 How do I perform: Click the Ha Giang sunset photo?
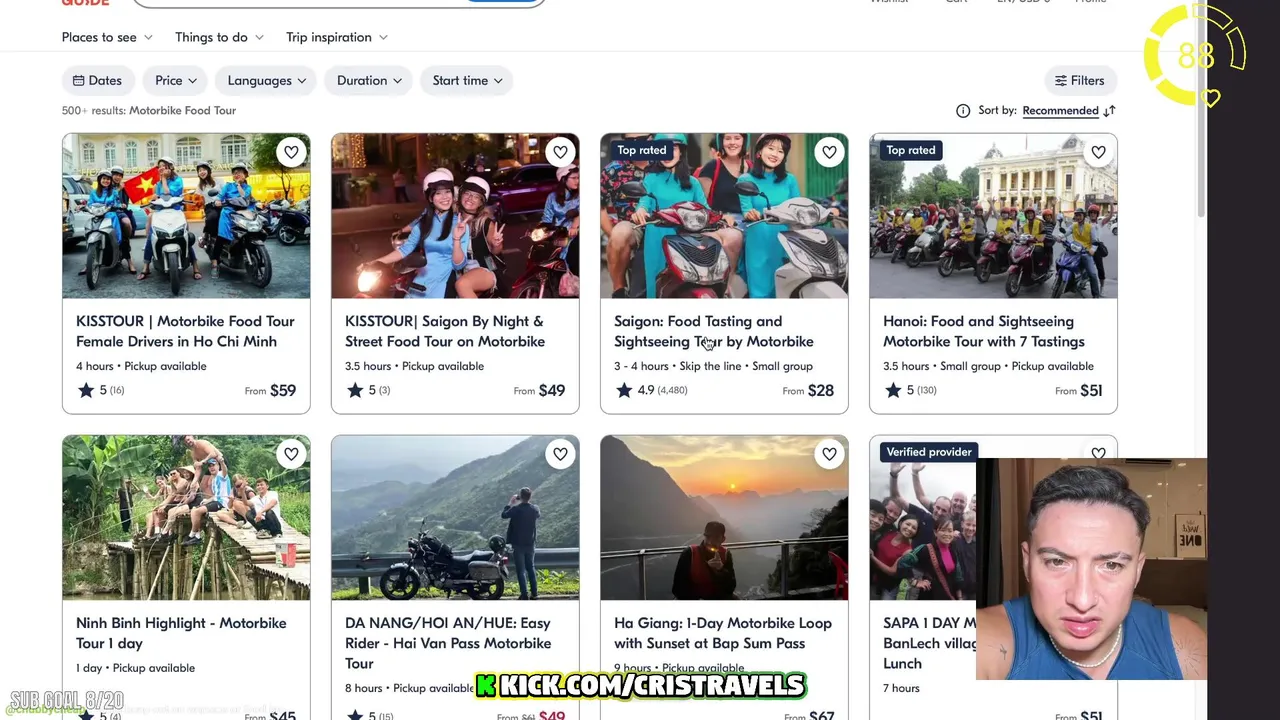pyautogui.click(x=724, y=518)
